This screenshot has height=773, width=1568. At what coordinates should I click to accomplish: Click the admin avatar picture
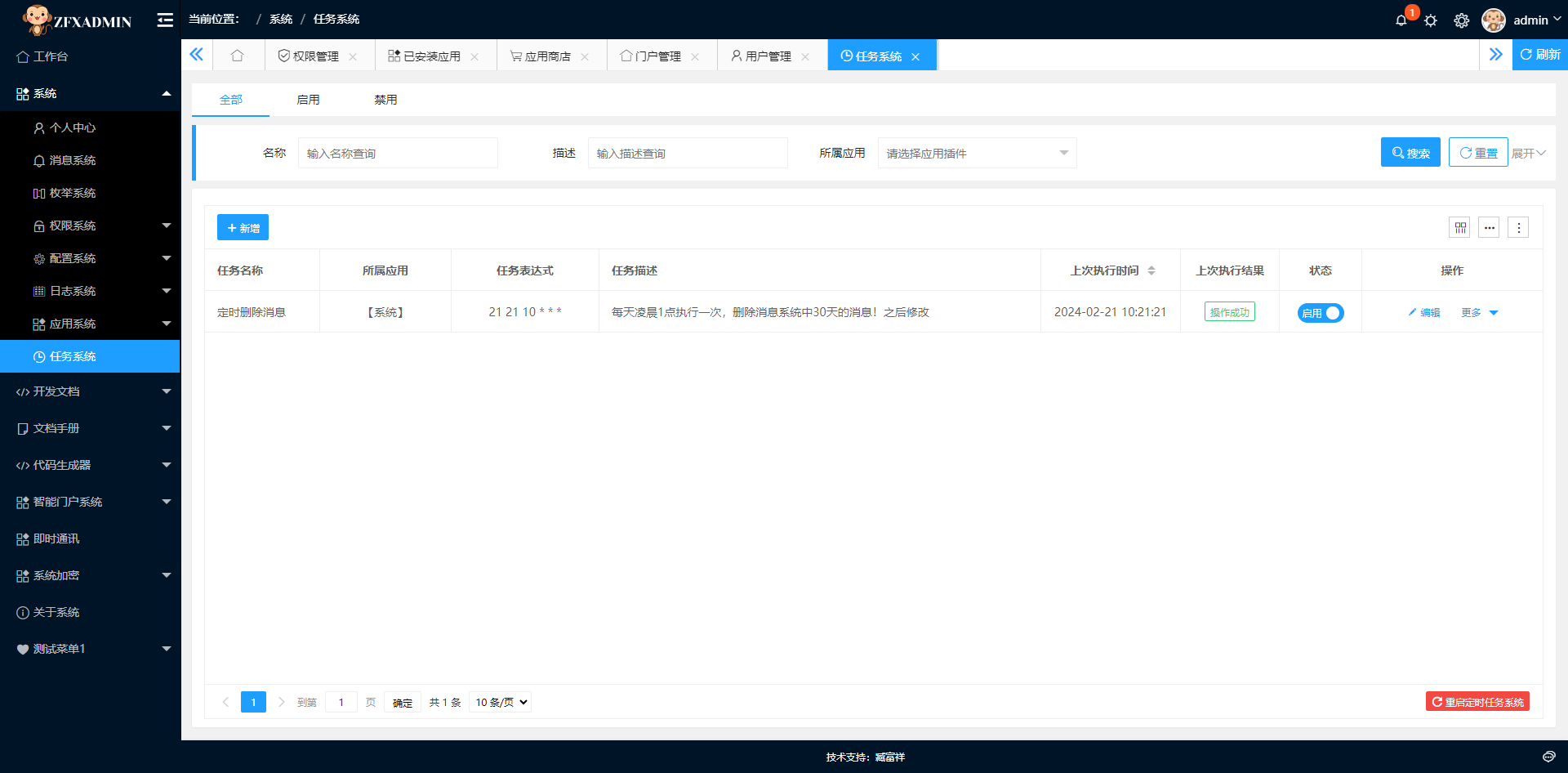pos(1494,20)
